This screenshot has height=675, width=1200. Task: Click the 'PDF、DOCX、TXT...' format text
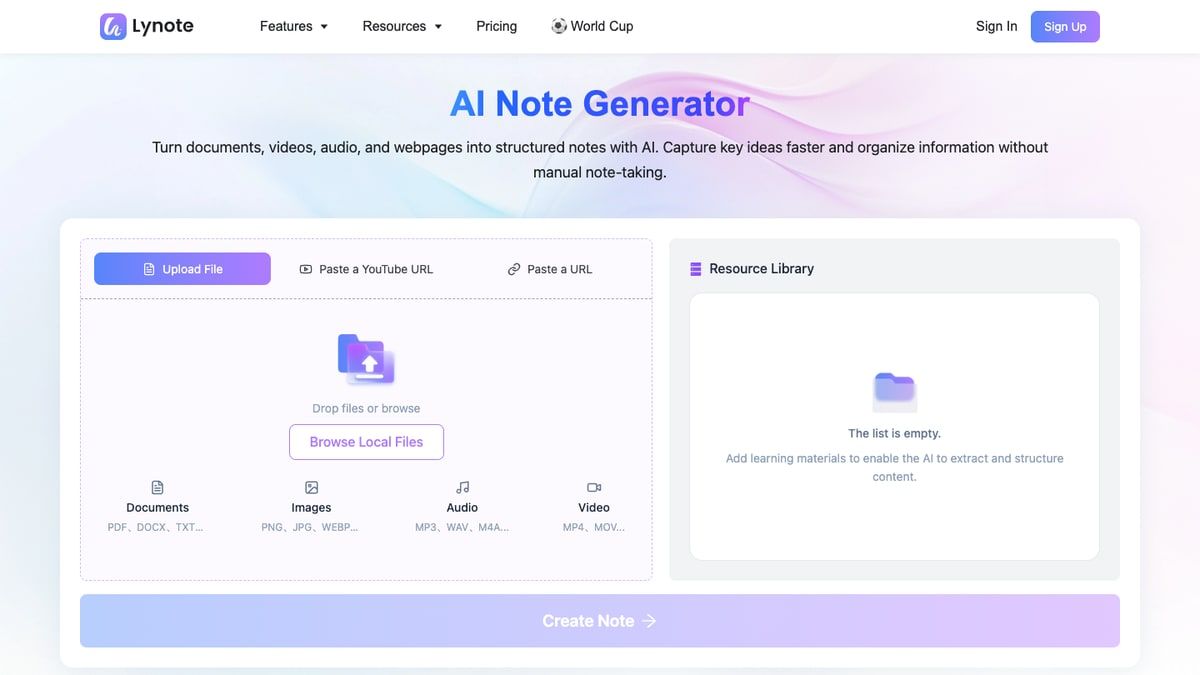(155, 527)
